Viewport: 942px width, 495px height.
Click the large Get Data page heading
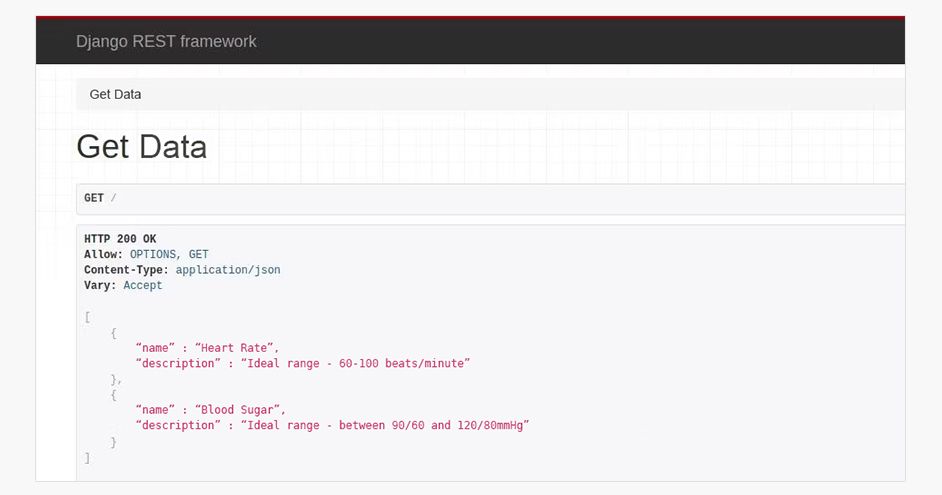142,147
